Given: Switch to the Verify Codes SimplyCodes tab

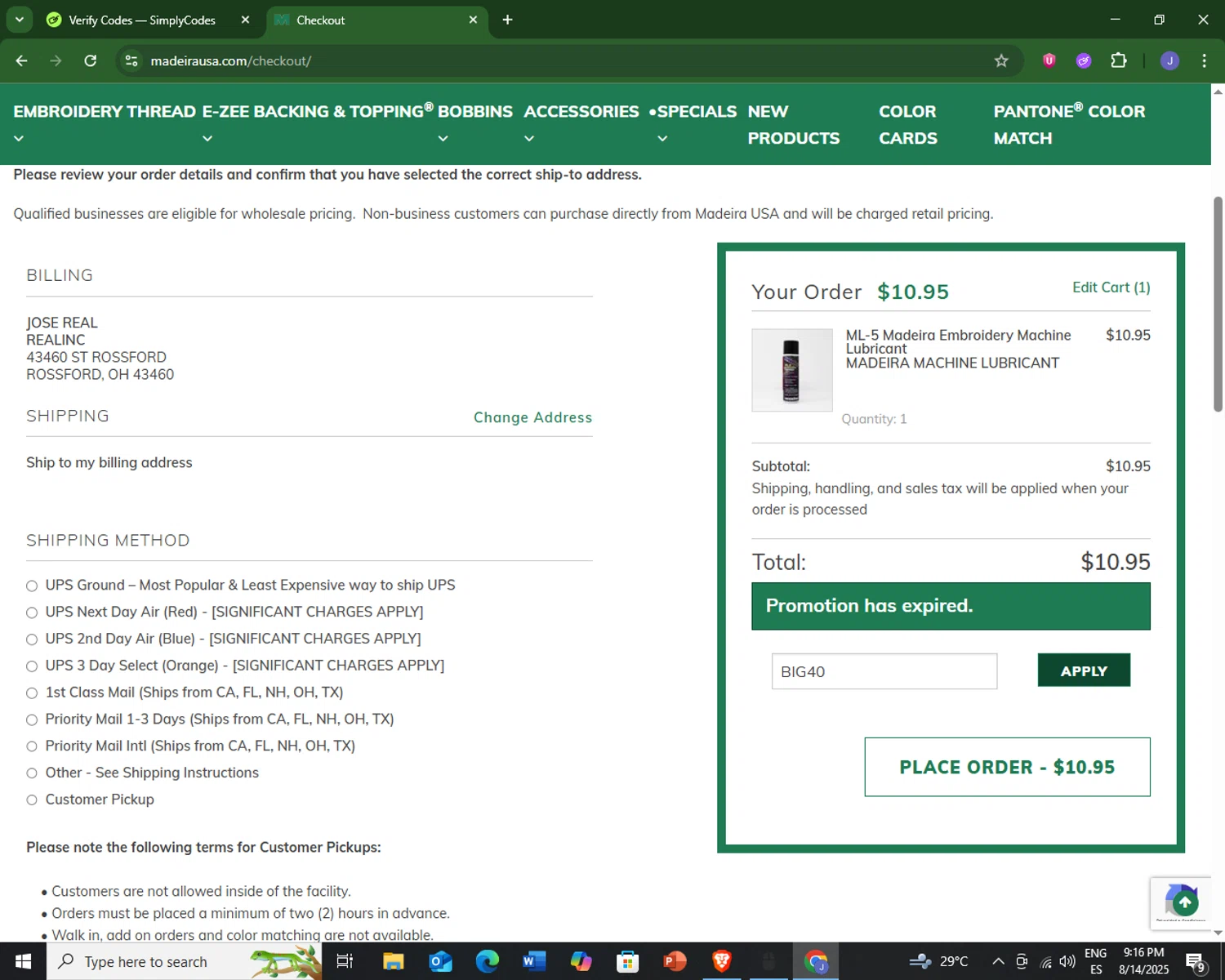Looking at the screenshot, I should click(x=142, y=20).
